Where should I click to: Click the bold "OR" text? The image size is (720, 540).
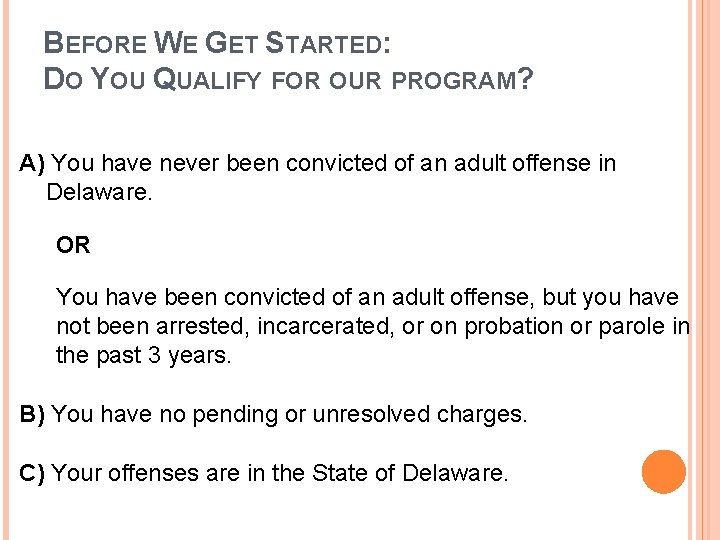73,245
